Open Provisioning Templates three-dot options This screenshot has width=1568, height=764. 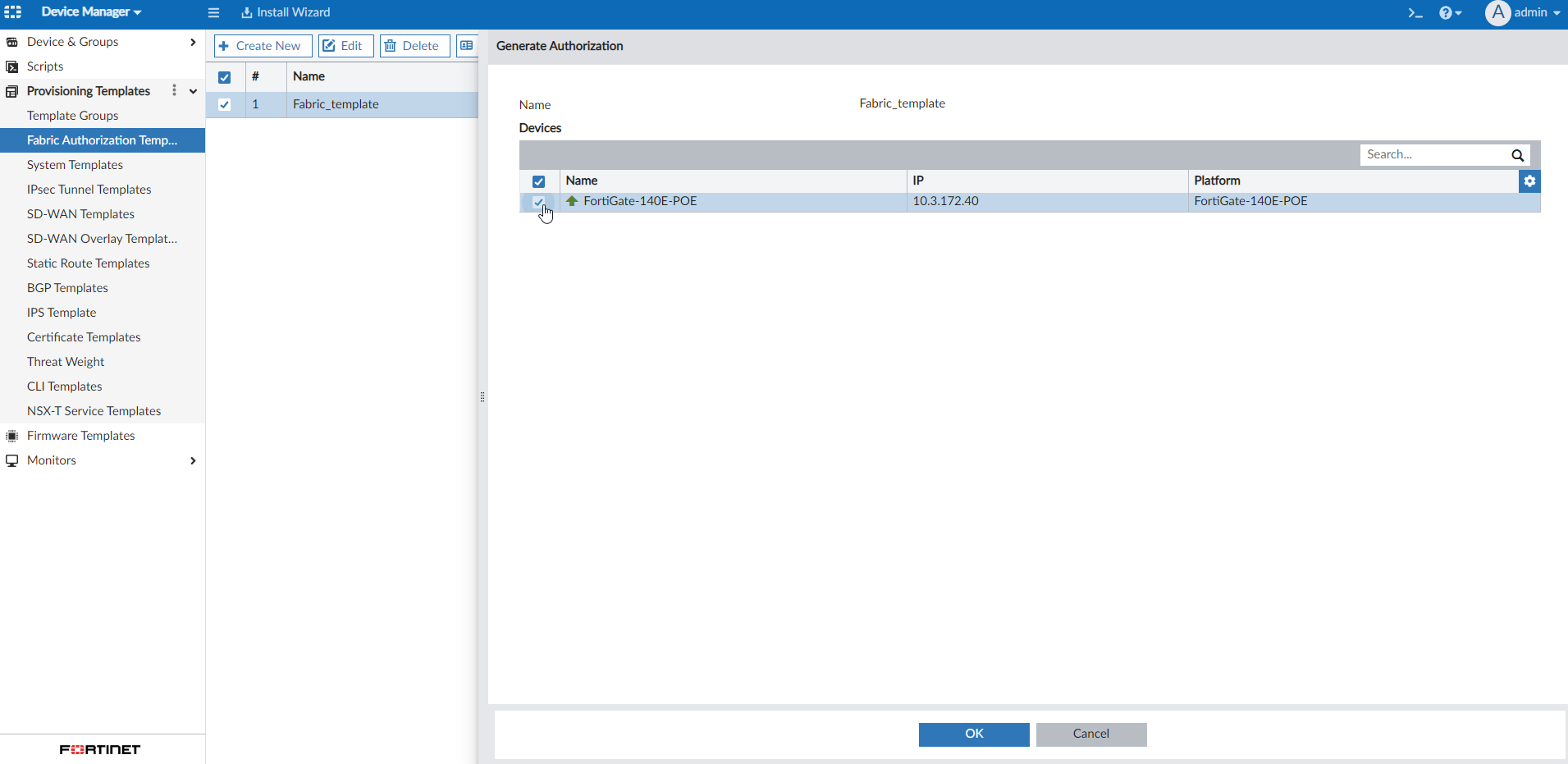coord(174,90)
